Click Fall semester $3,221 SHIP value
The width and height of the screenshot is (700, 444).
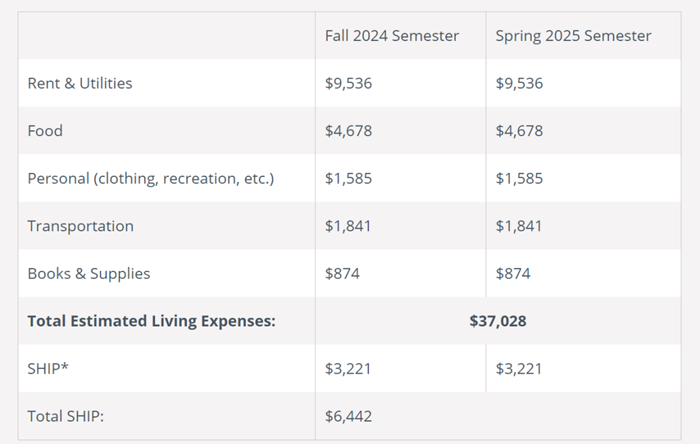[x=348, y=369]
